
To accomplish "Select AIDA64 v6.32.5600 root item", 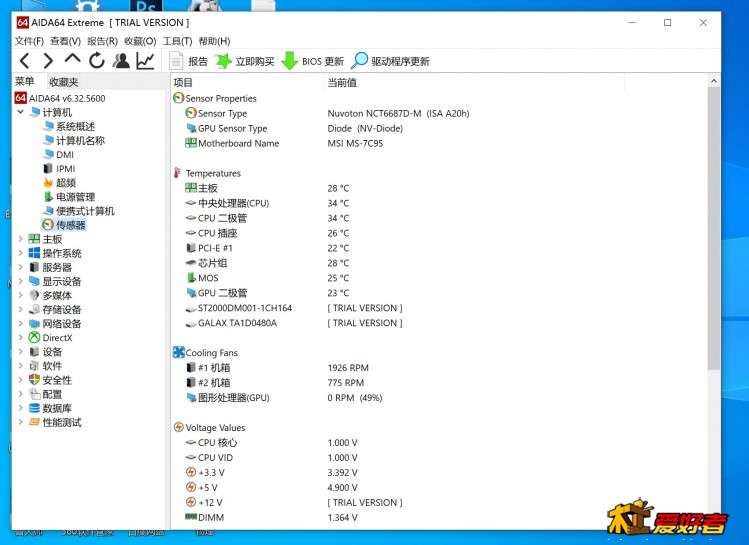I will [60, 98].
